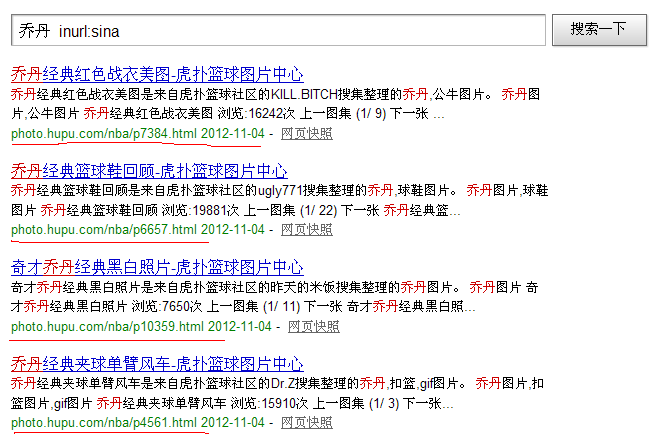653x445 pixels.
Task: Open 网页快照 for the red jersey result
Action: [307, 133]
